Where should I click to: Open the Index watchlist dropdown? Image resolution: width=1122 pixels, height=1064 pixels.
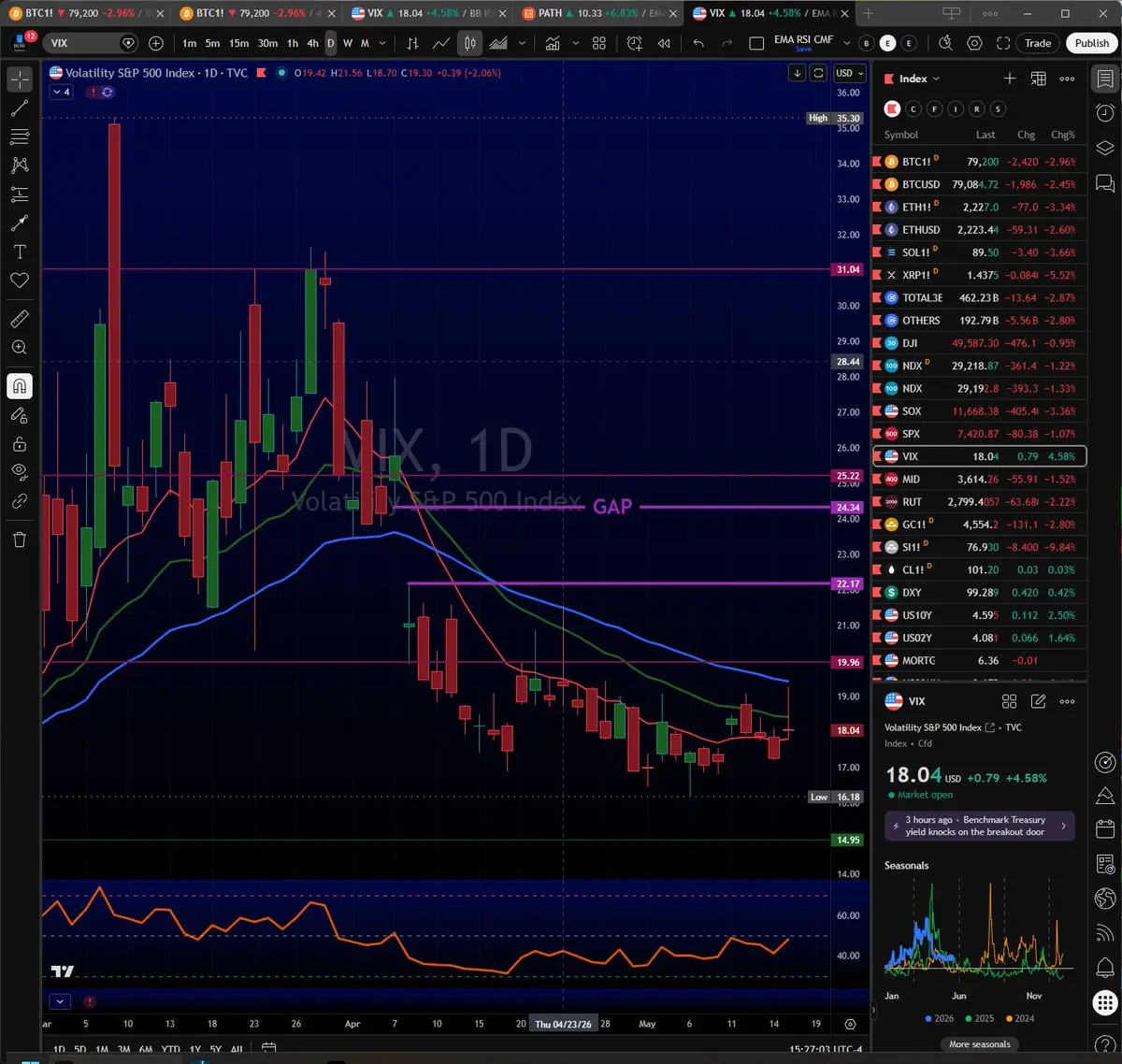919,79
